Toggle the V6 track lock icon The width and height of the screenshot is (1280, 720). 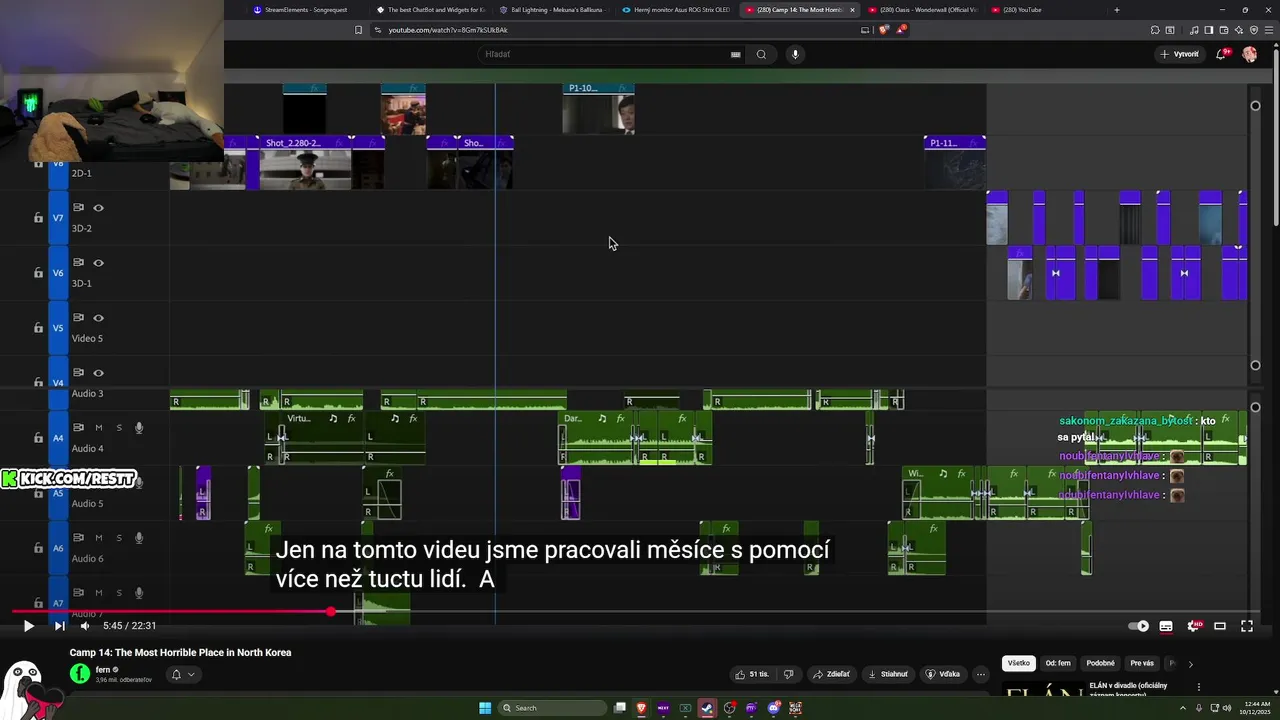(x=38, y=273)
